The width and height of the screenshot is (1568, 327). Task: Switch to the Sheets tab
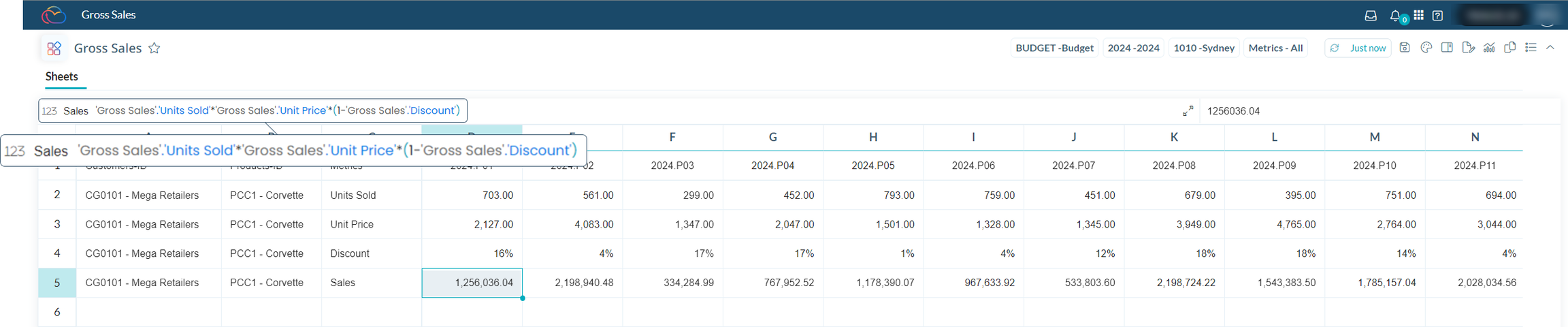coord(62,77)
